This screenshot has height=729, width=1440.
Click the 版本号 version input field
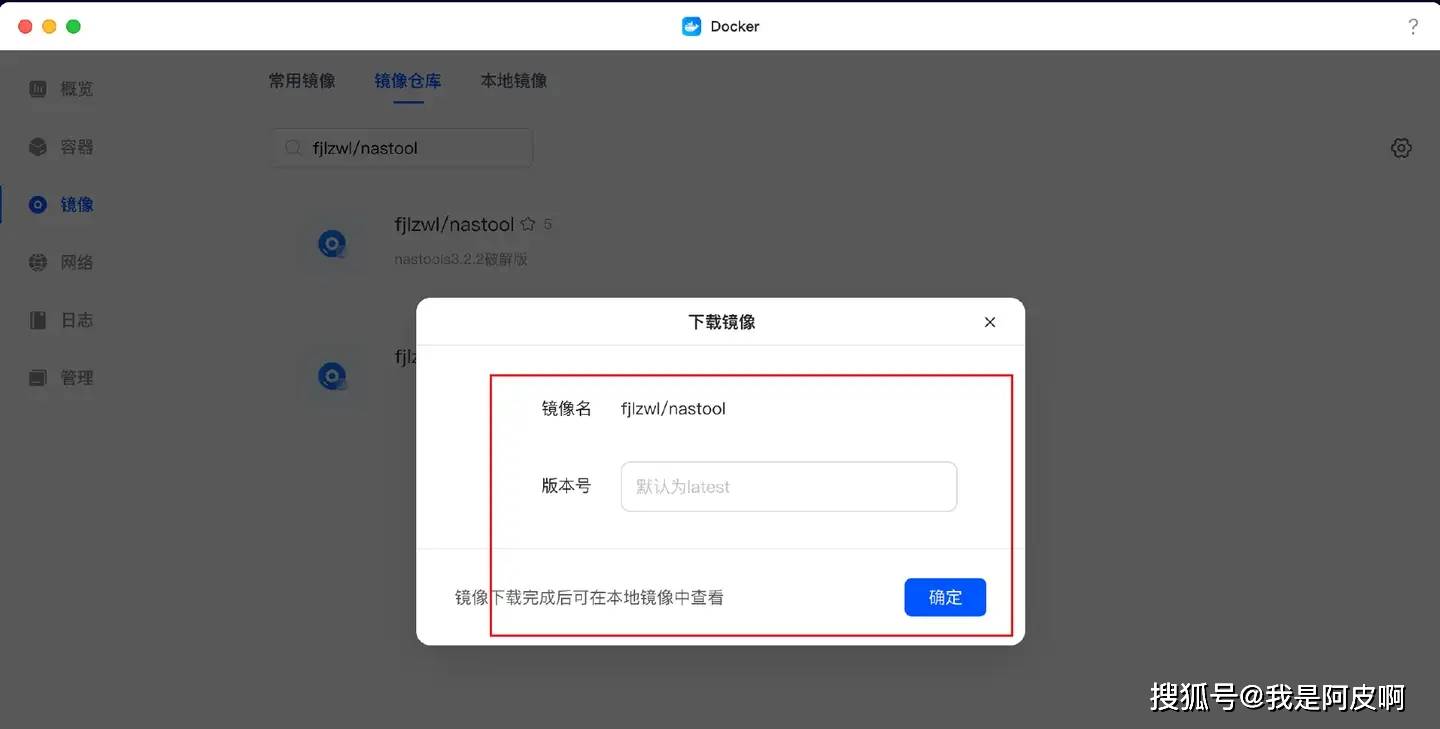coord(788,486)
